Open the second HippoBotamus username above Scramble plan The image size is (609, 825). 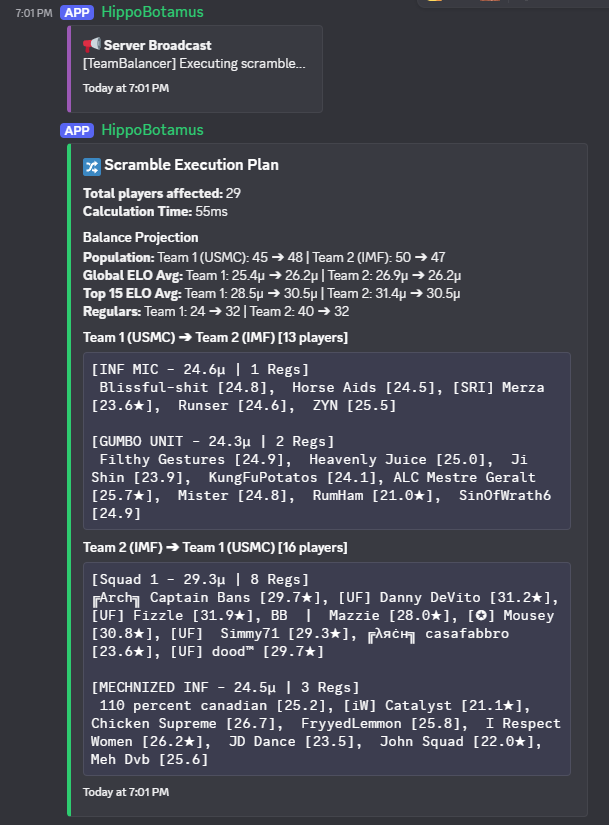coord(152,130)
